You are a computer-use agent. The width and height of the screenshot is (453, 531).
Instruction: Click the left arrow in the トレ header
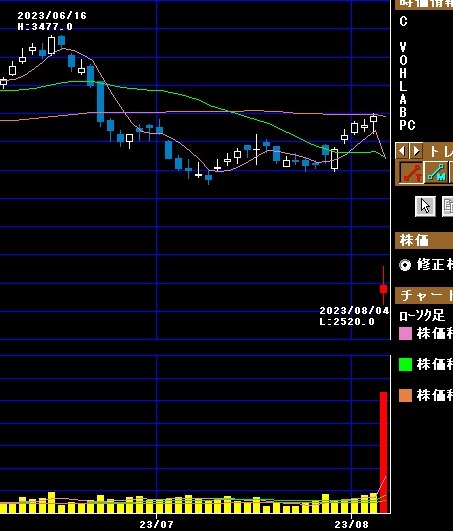point(402,151)
